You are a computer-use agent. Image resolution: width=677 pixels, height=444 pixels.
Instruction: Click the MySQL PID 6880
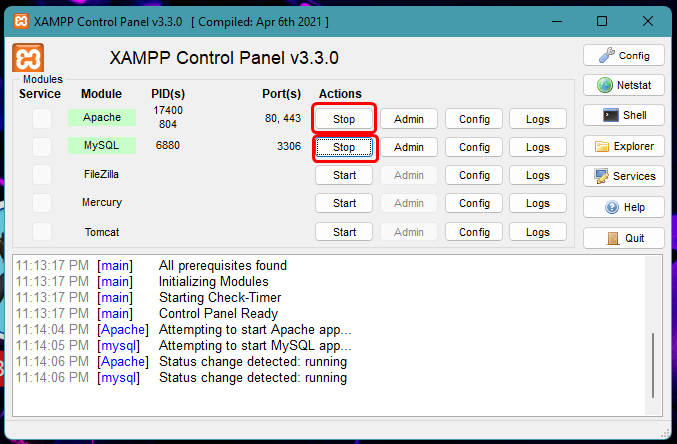(x=168, y=145)
